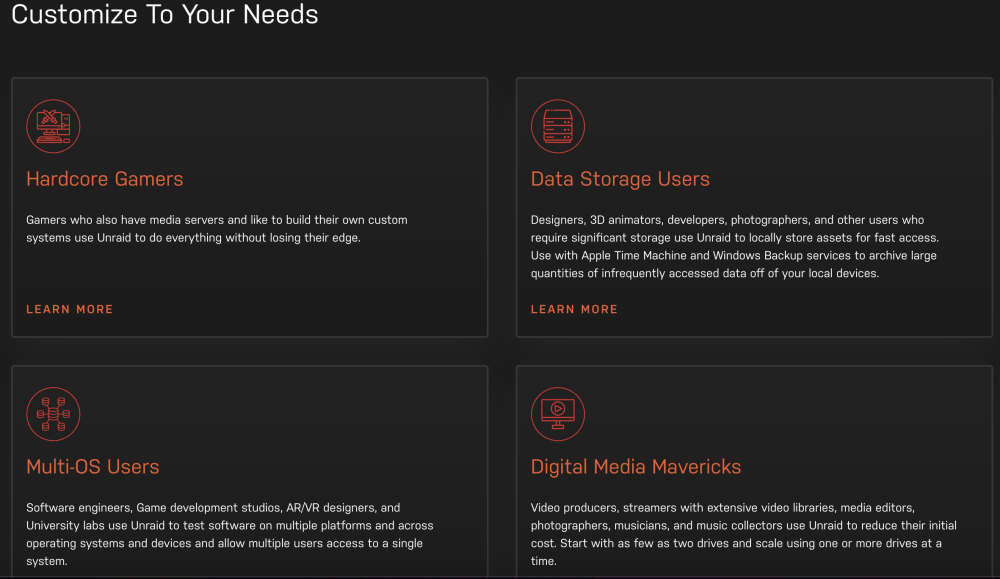Click the Data Storage Users description paragraph
Image resolution: width=1000 pixels, height=579 pixels.
point(735,247)
